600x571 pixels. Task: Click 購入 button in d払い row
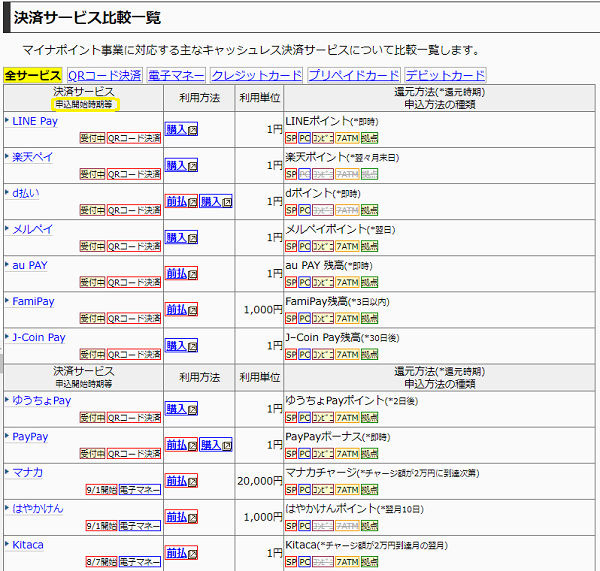(x=216, y=202)
